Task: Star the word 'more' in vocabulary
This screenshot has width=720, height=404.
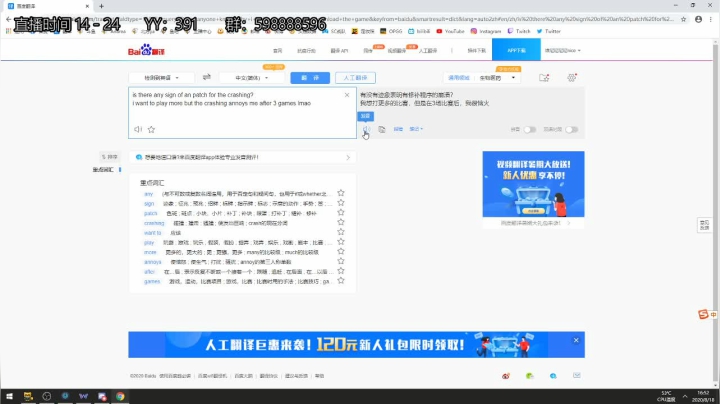Action: [x=341, y=252]
